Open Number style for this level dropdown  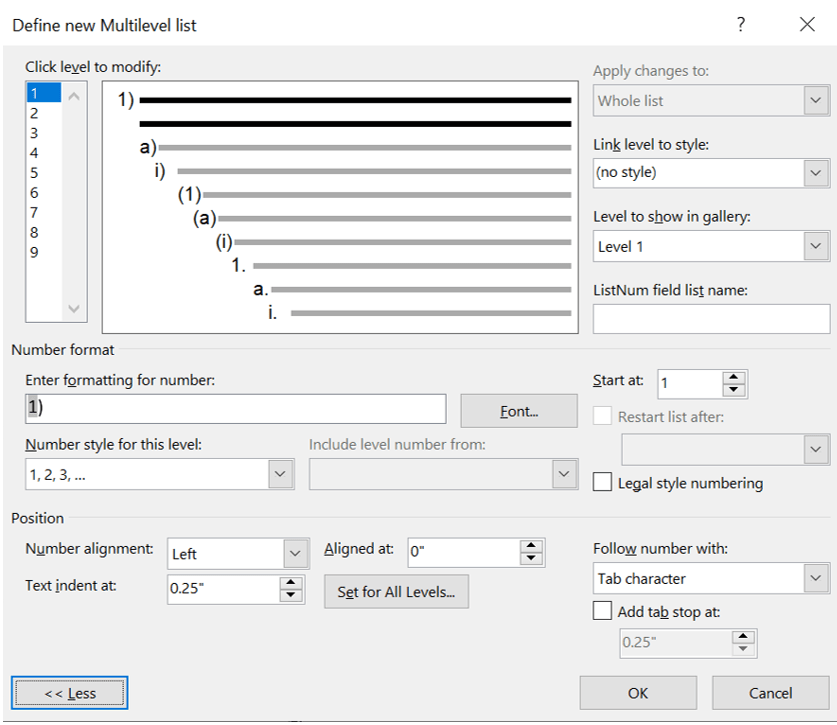tap(281, 475)
